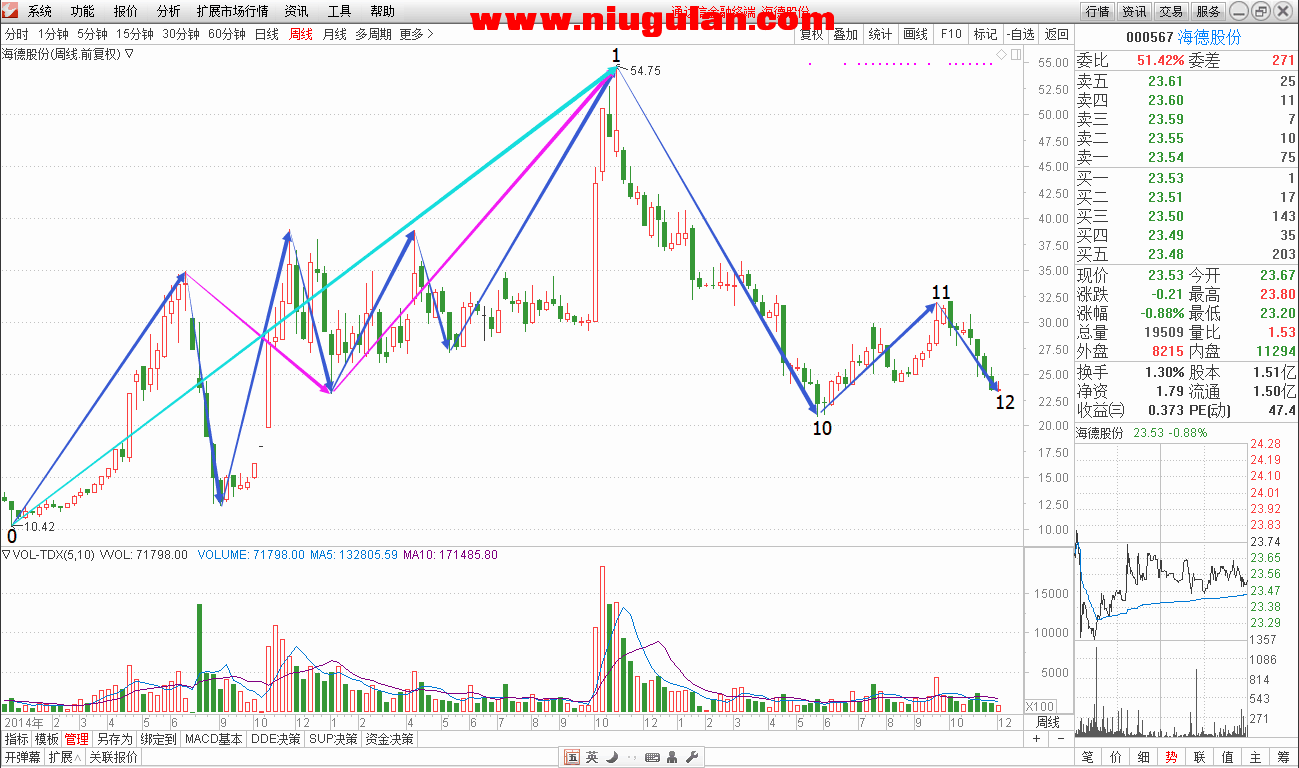Zoom in chart with plus button
The width and height of the screenshot is (1299, 768).
1036,739
